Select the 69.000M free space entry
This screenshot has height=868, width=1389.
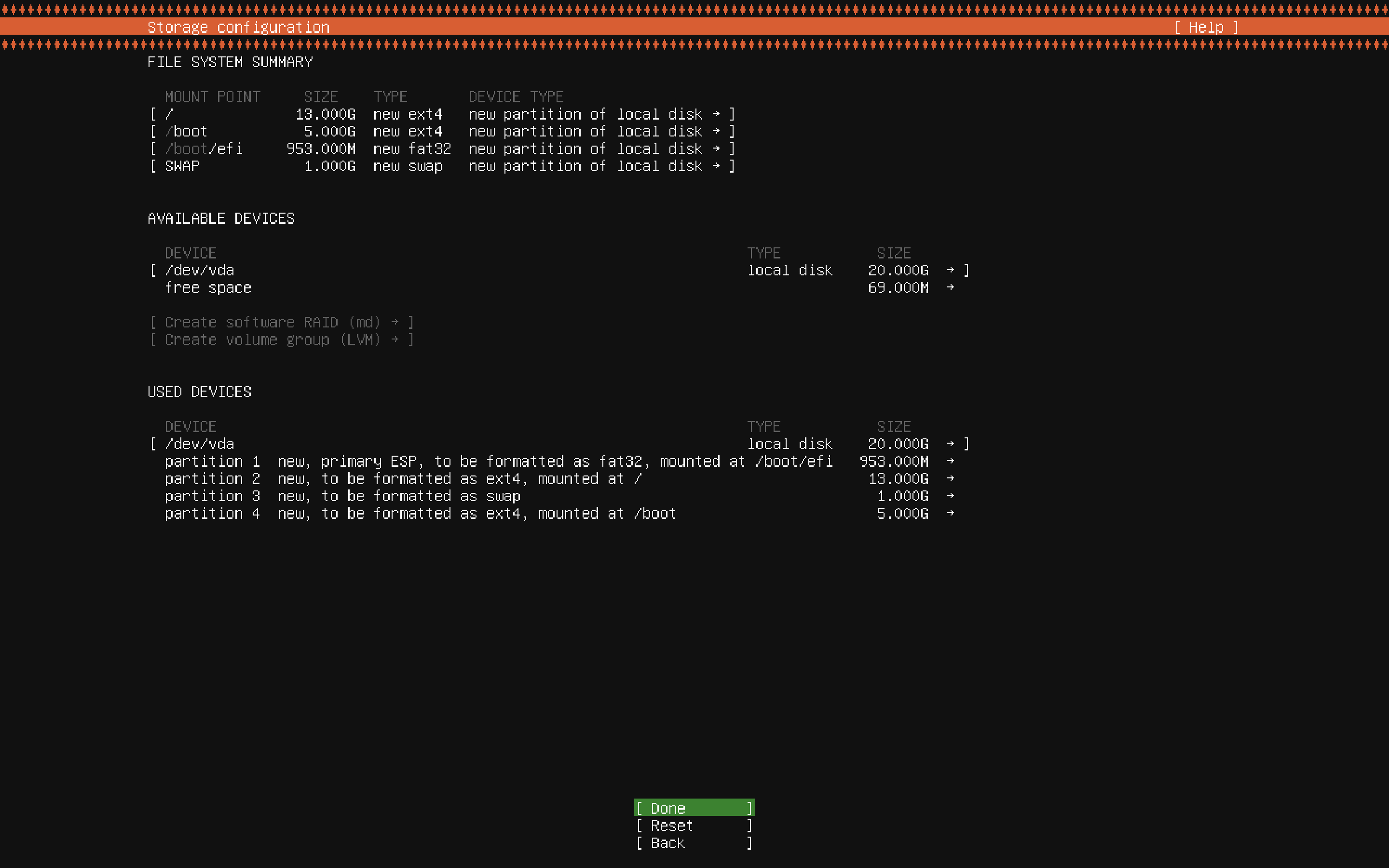208,287
